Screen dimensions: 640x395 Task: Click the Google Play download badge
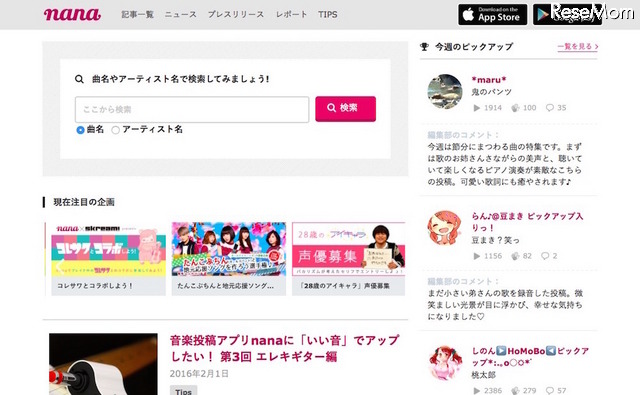pyautogui.click(x=567, y=15)
